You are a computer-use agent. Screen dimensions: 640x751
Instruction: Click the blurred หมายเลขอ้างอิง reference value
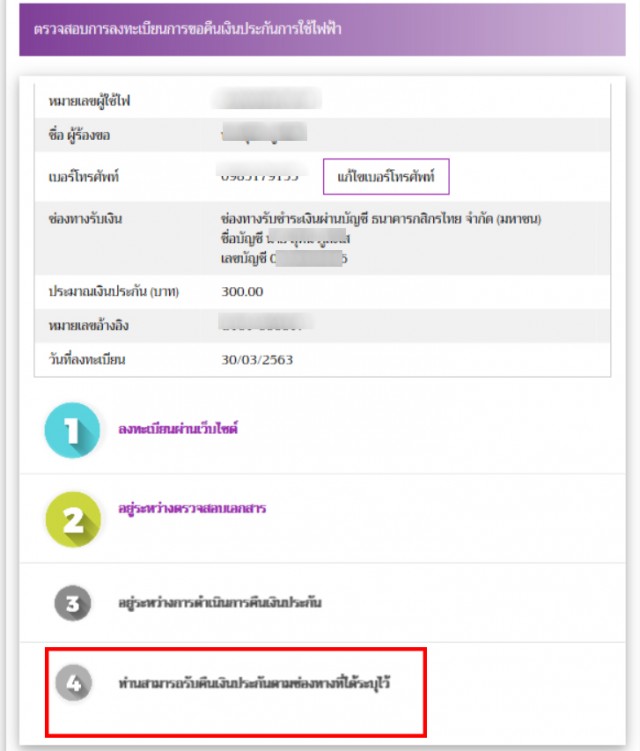[266, 322]
